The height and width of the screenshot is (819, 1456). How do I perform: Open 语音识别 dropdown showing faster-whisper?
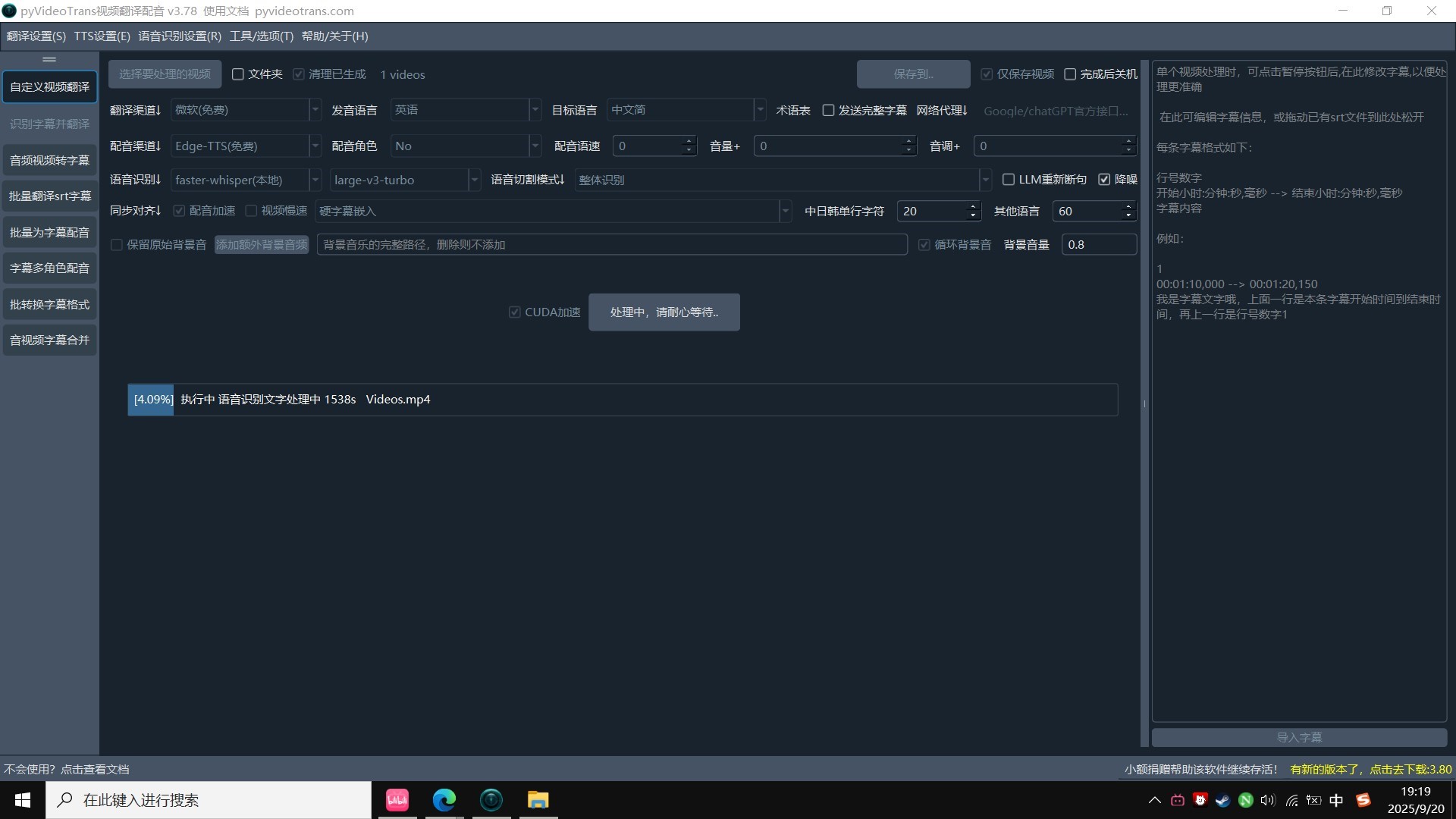coord(246,180)
